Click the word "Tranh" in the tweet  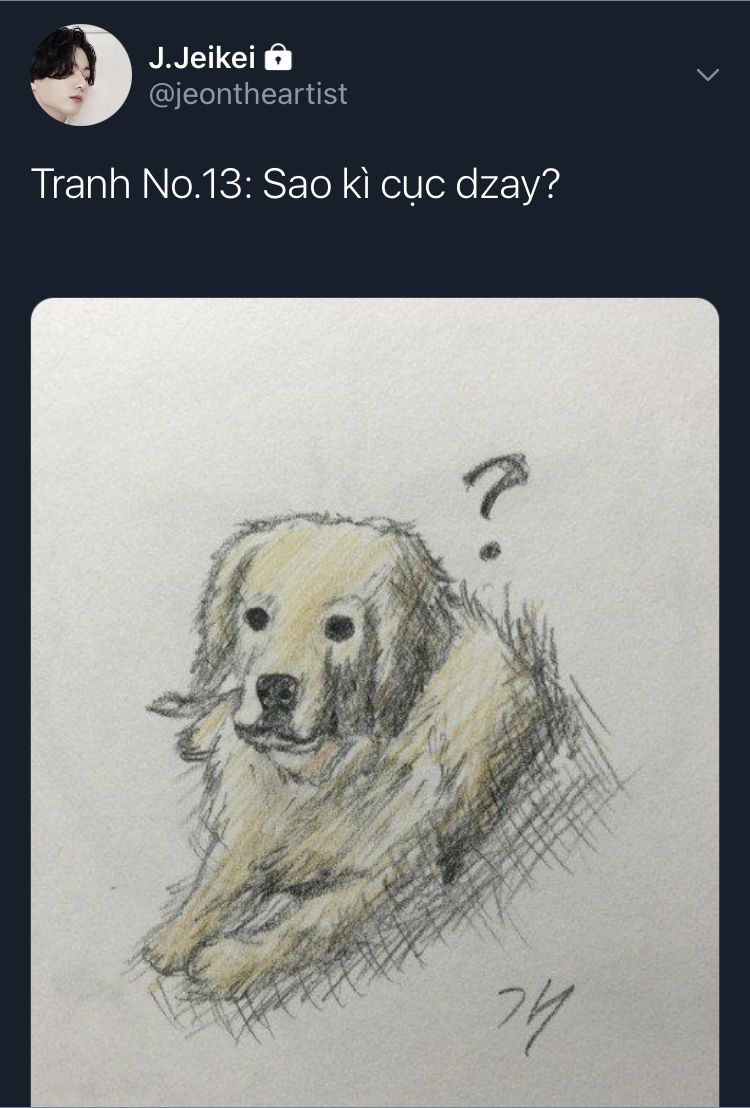(81, 185)
